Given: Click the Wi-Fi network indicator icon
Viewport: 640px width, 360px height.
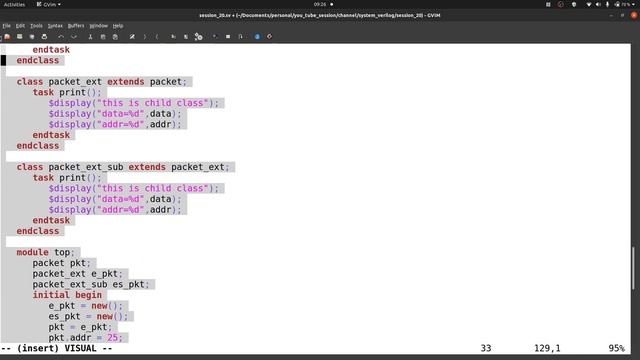Looking at the screenshot, I should tap(588, 4).
